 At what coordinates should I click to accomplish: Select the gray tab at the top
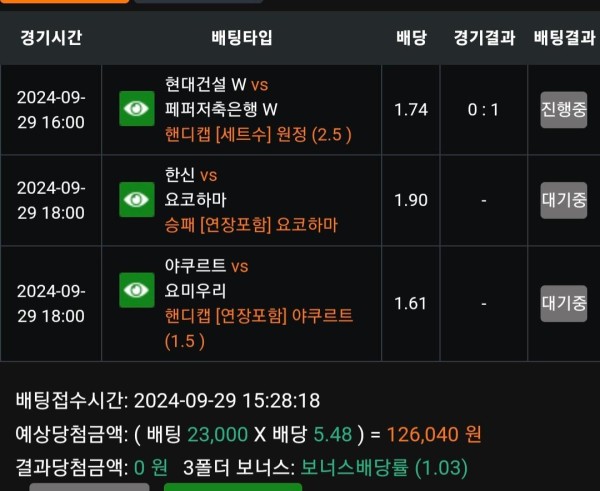coord(199,2)
